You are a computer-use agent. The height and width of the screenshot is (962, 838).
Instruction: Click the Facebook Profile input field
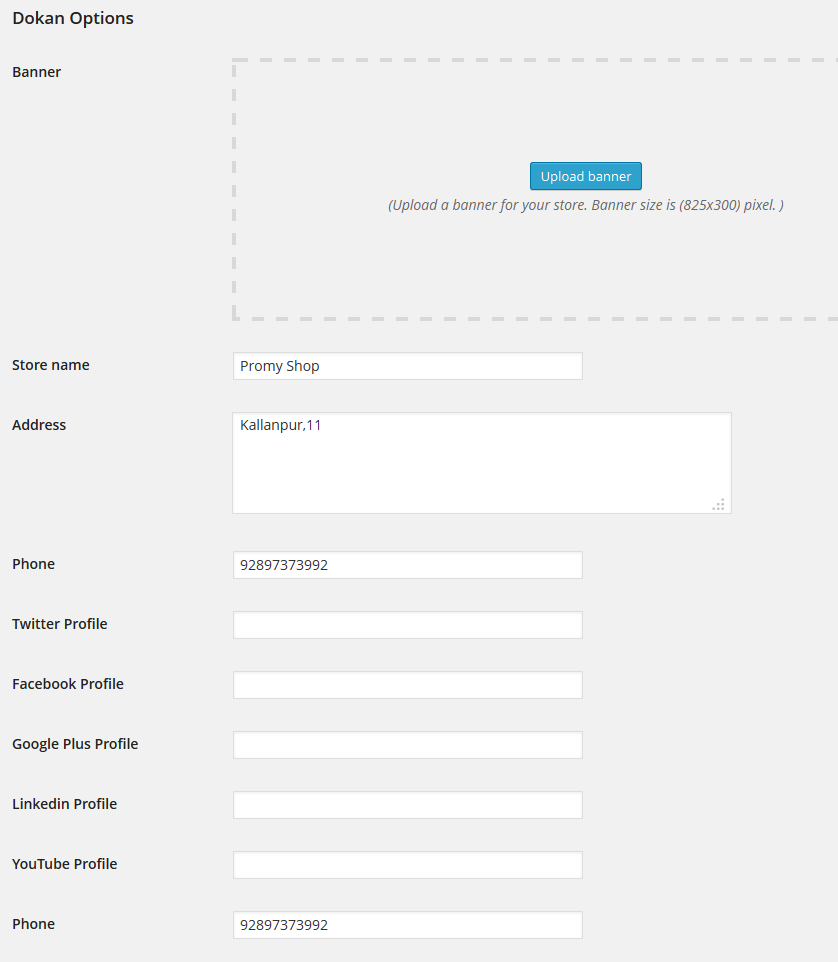407,685
